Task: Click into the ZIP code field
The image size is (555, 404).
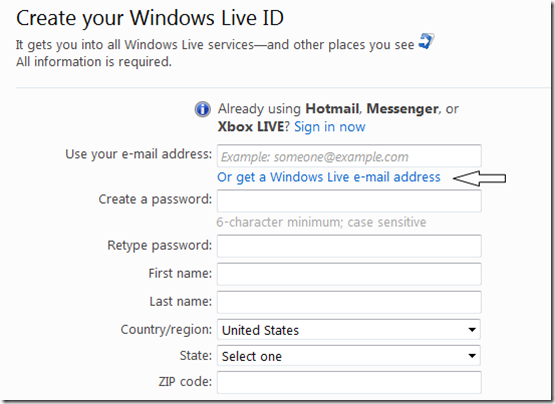Action: (349, 382)
